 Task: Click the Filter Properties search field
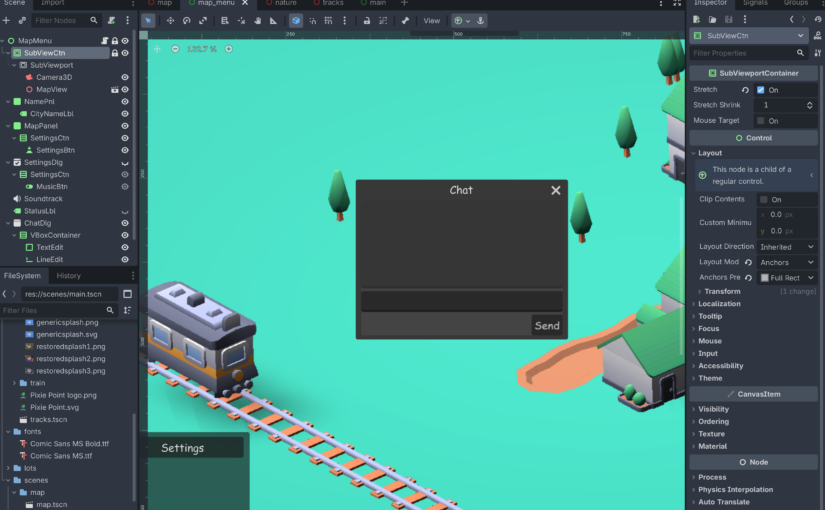tap(750, 53)
